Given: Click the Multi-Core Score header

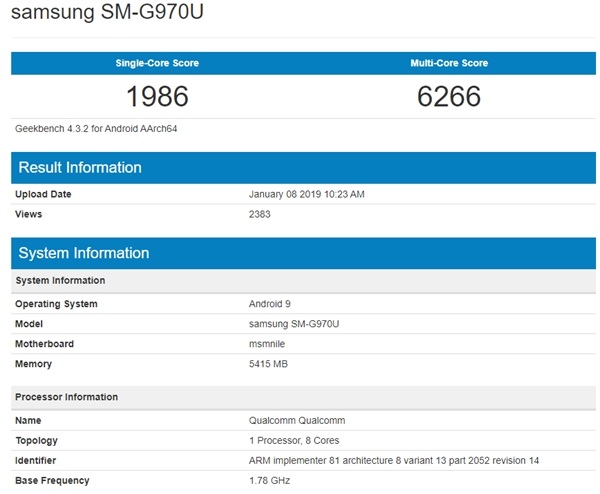Looking at the screenshot, I should (449, 63).
